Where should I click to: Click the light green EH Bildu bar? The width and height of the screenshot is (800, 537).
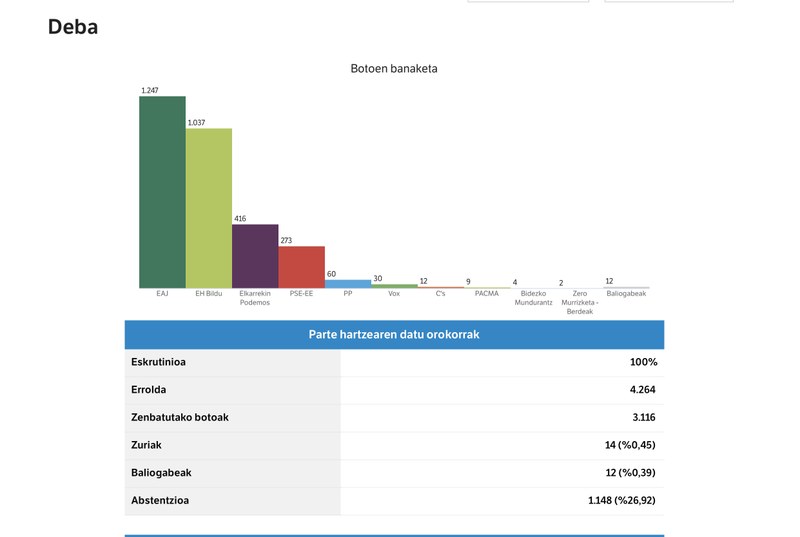(208, 208)
